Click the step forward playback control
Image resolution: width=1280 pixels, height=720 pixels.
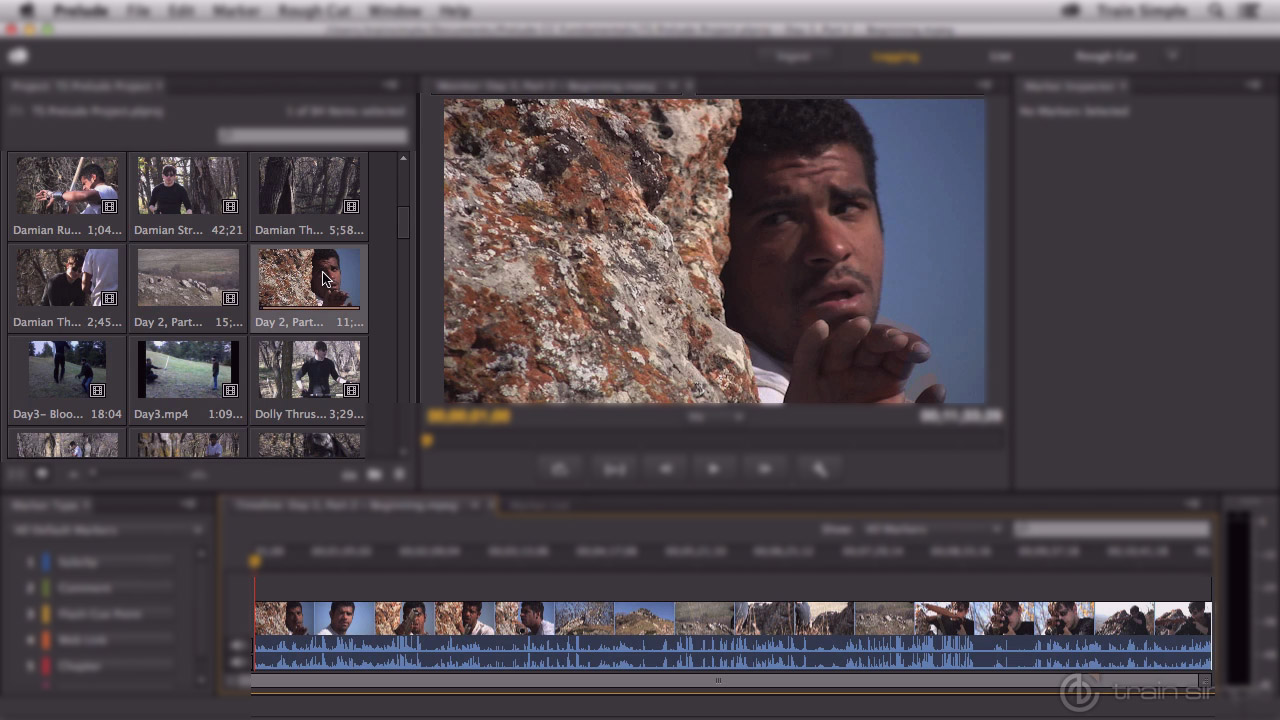(x=765, y=468)
